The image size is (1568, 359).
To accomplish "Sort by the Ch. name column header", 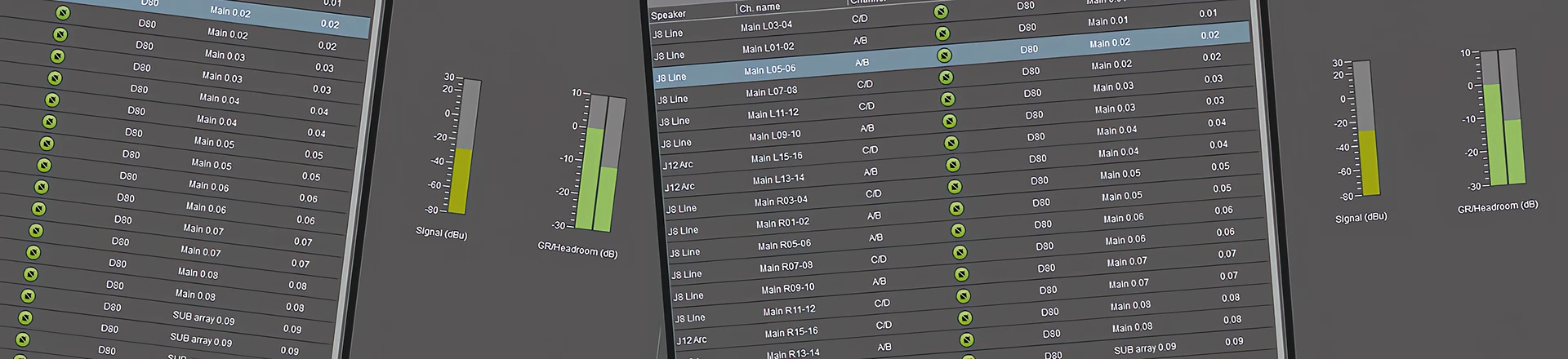I will [x=759, y=7].
